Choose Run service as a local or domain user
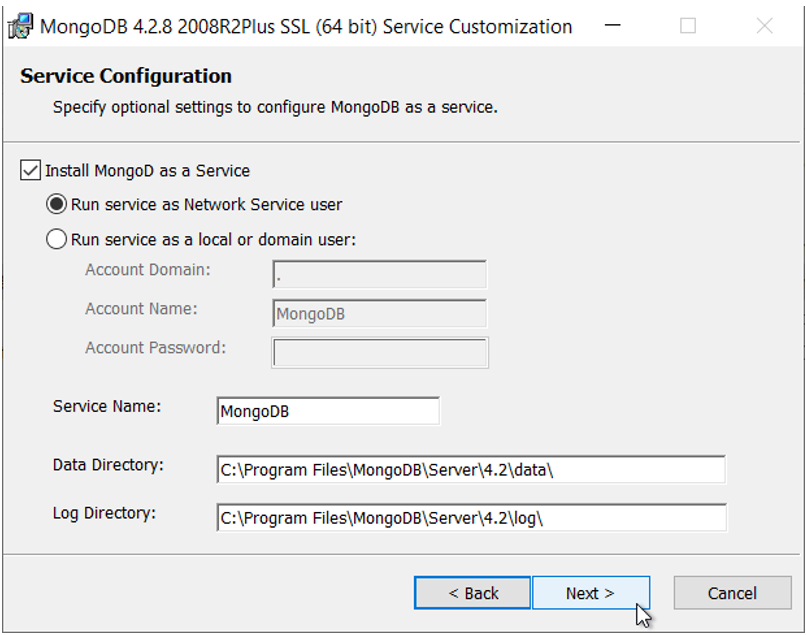806x635 pixels. pyautogui.click(x=57, y=240)
